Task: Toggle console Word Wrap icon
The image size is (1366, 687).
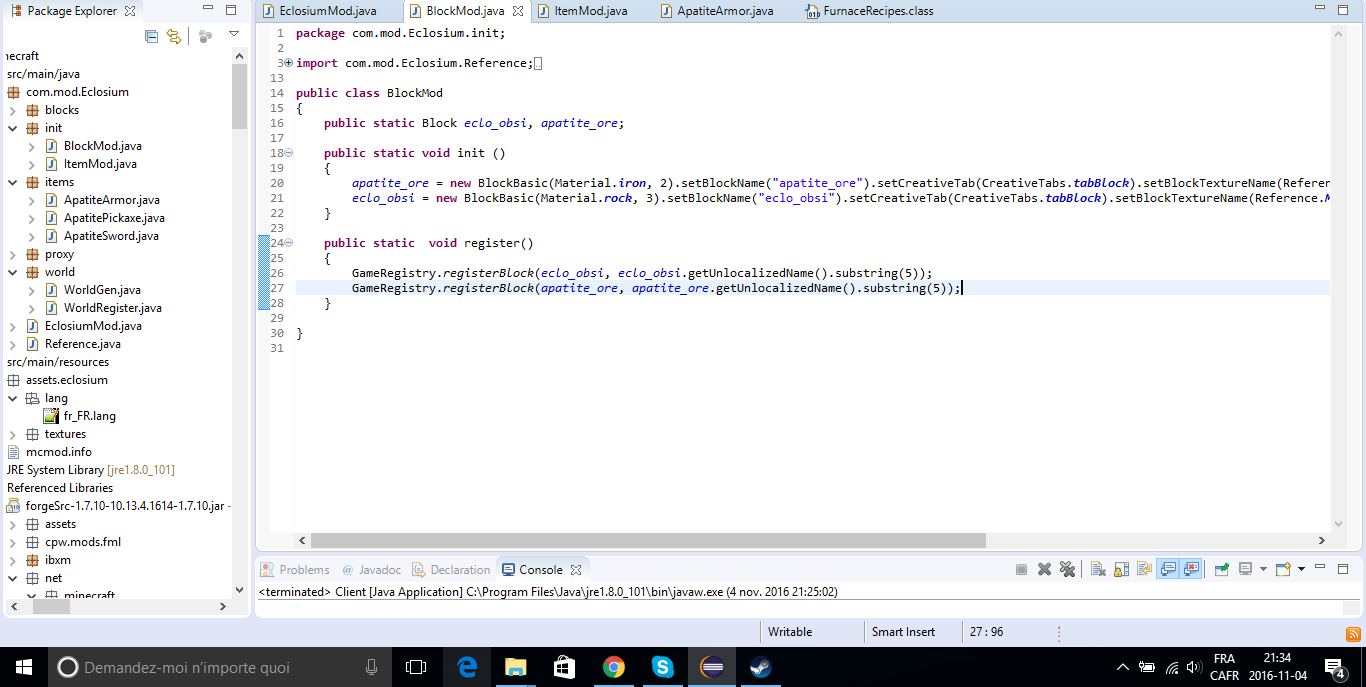Action: (1144, 569)
